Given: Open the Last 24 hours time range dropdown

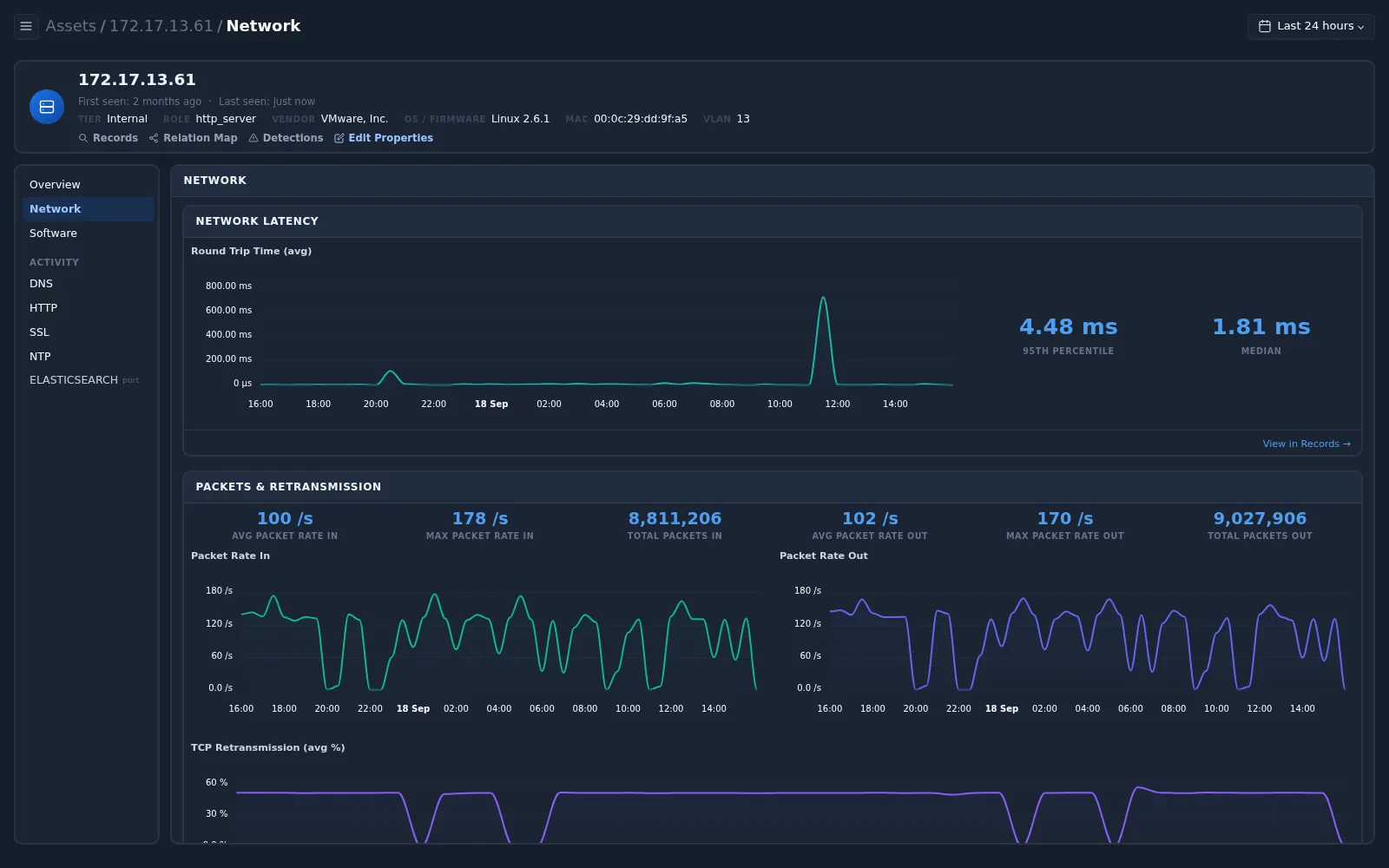Looking at the screenshot, I should click(x=1311, y=26).
